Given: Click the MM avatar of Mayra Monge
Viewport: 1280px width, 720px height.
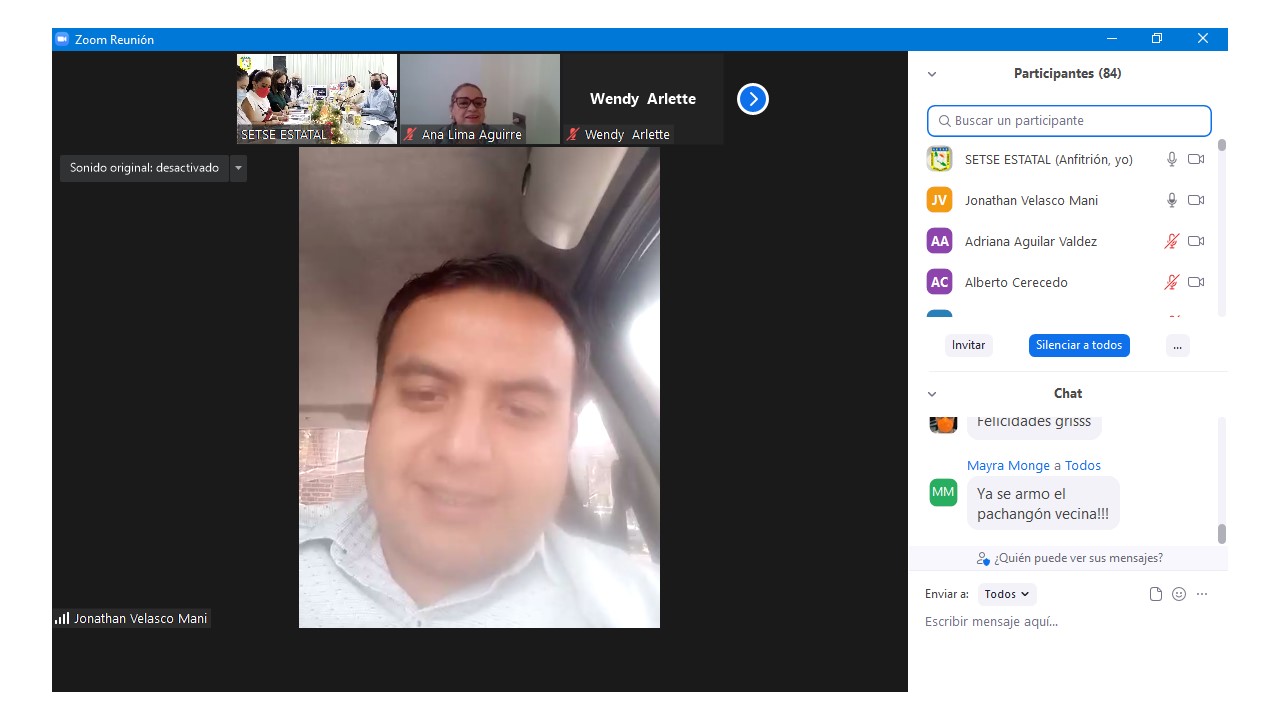Looking at the screenshot, I should click(943, 492).
